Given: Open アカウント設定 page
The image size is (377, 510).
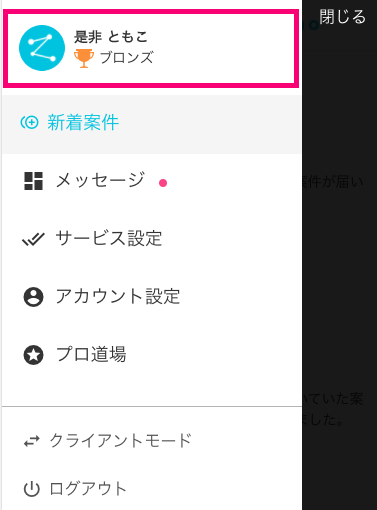Looking at the screenshot, I should [152, 296].
